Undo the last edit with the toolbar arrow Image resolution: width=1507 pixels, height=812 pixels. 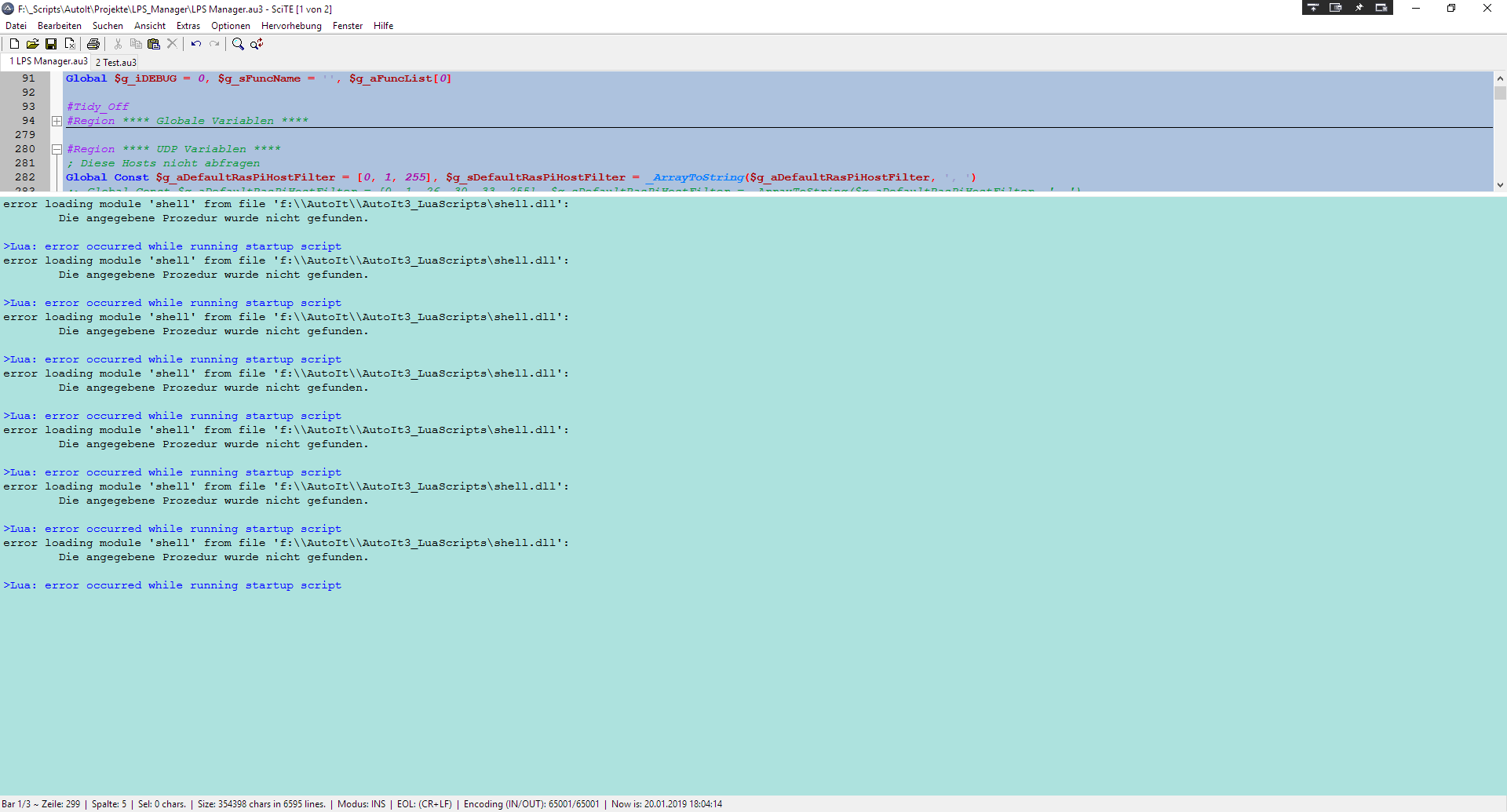[x=196, y=44]
